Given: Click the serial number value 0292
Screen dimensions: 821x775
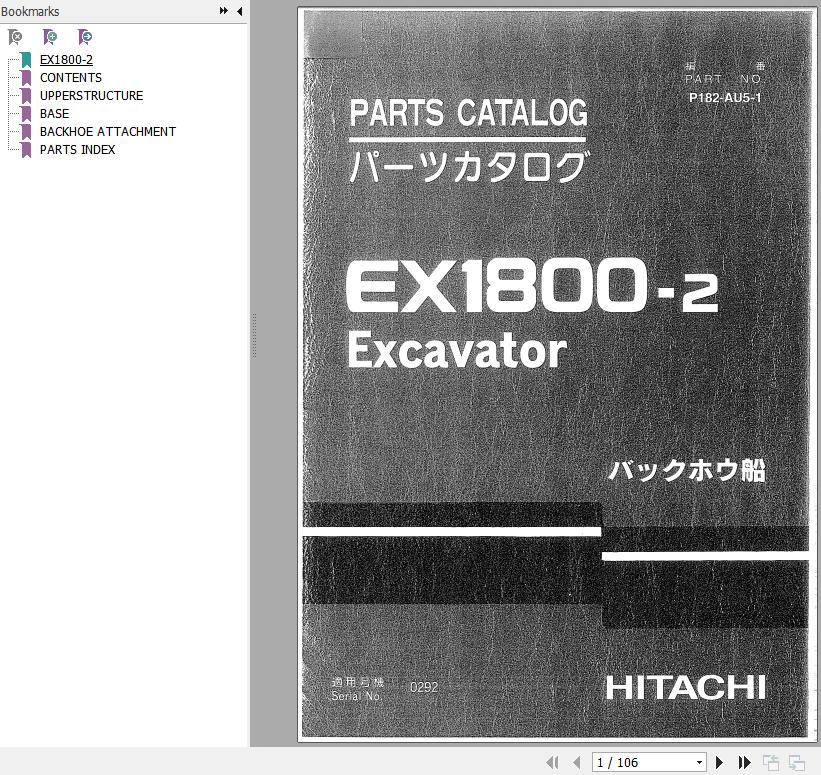Looking at the screenshot, I should (x=424, y=687).
